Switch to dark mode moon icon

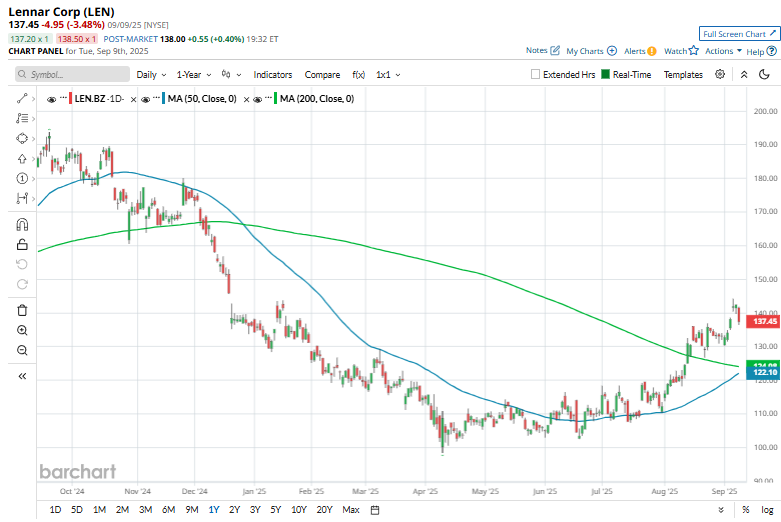click(x=764, y=74)
